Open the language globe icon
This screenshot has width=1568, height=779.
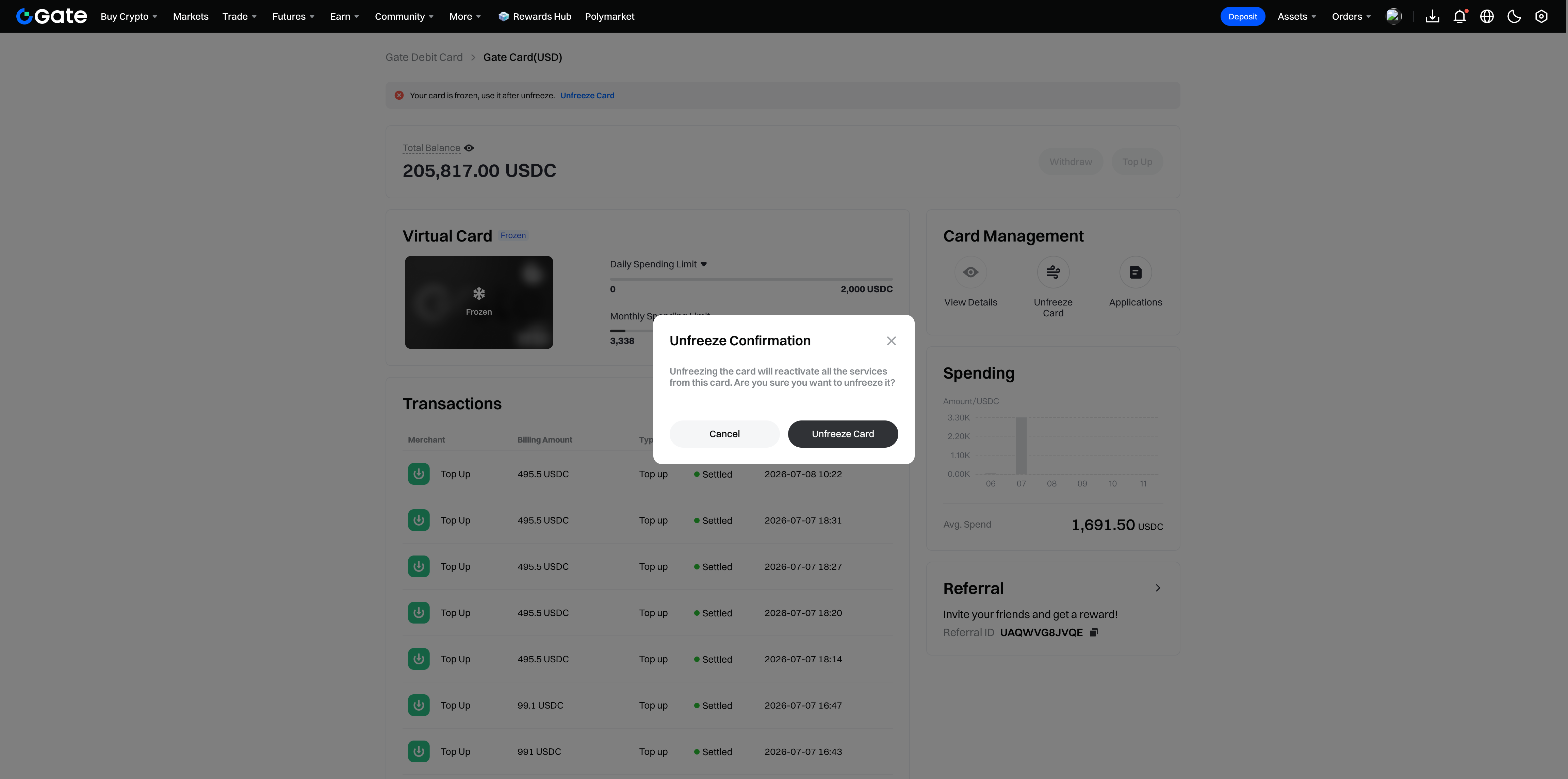[x=1487, y=16]
